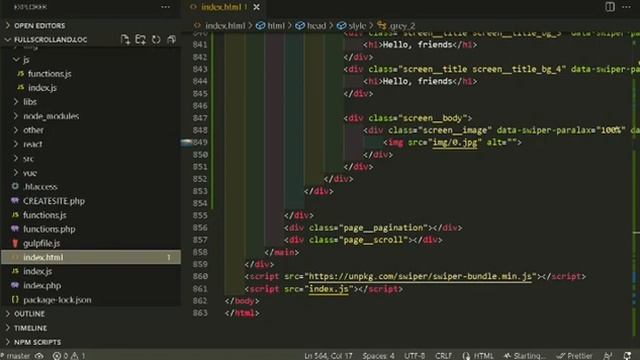Change file encoding via UTF-8
This screenshot has width=640, height=360.
414,356
